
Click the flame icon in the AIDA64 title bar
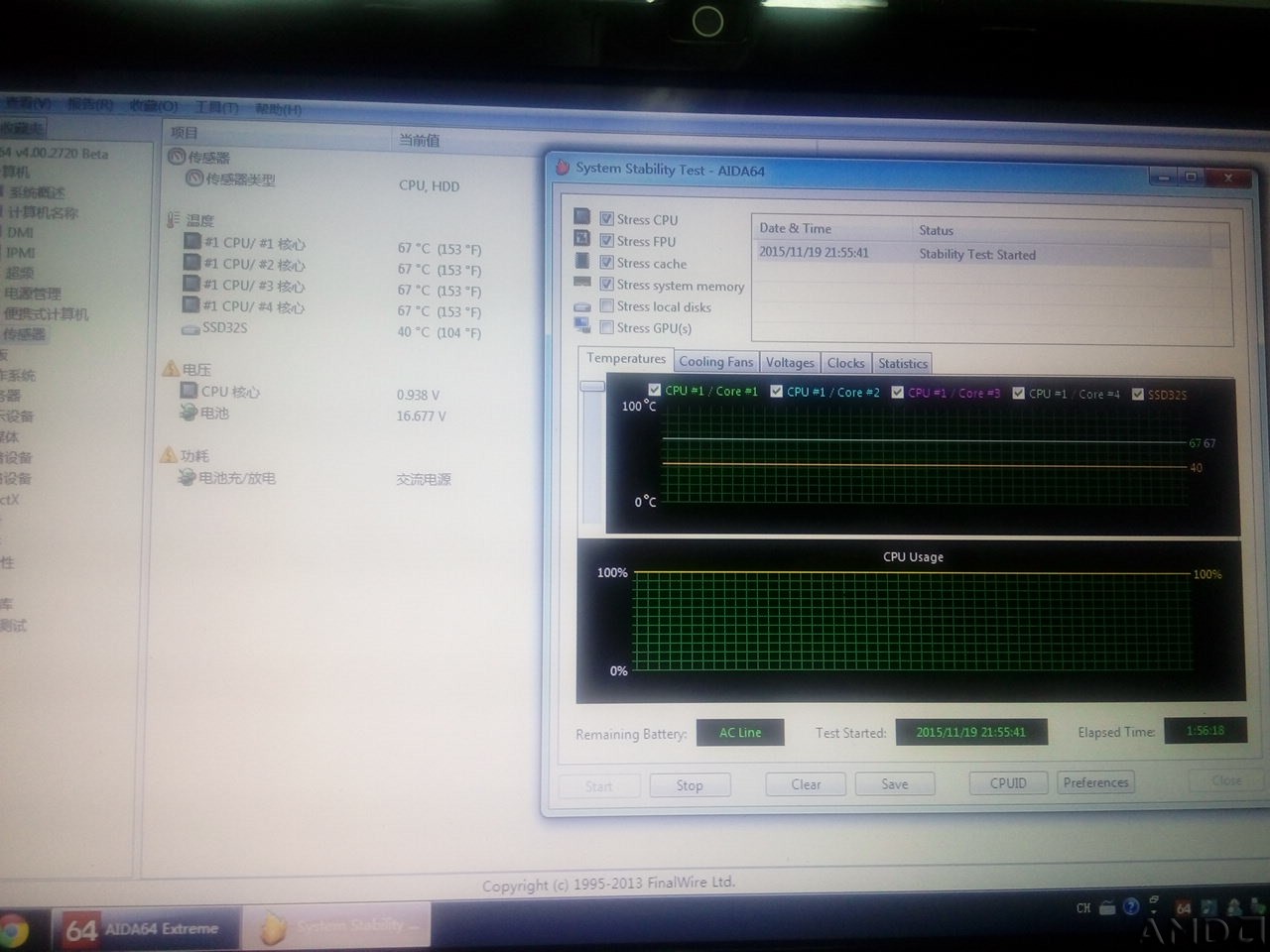pos(563,168)
